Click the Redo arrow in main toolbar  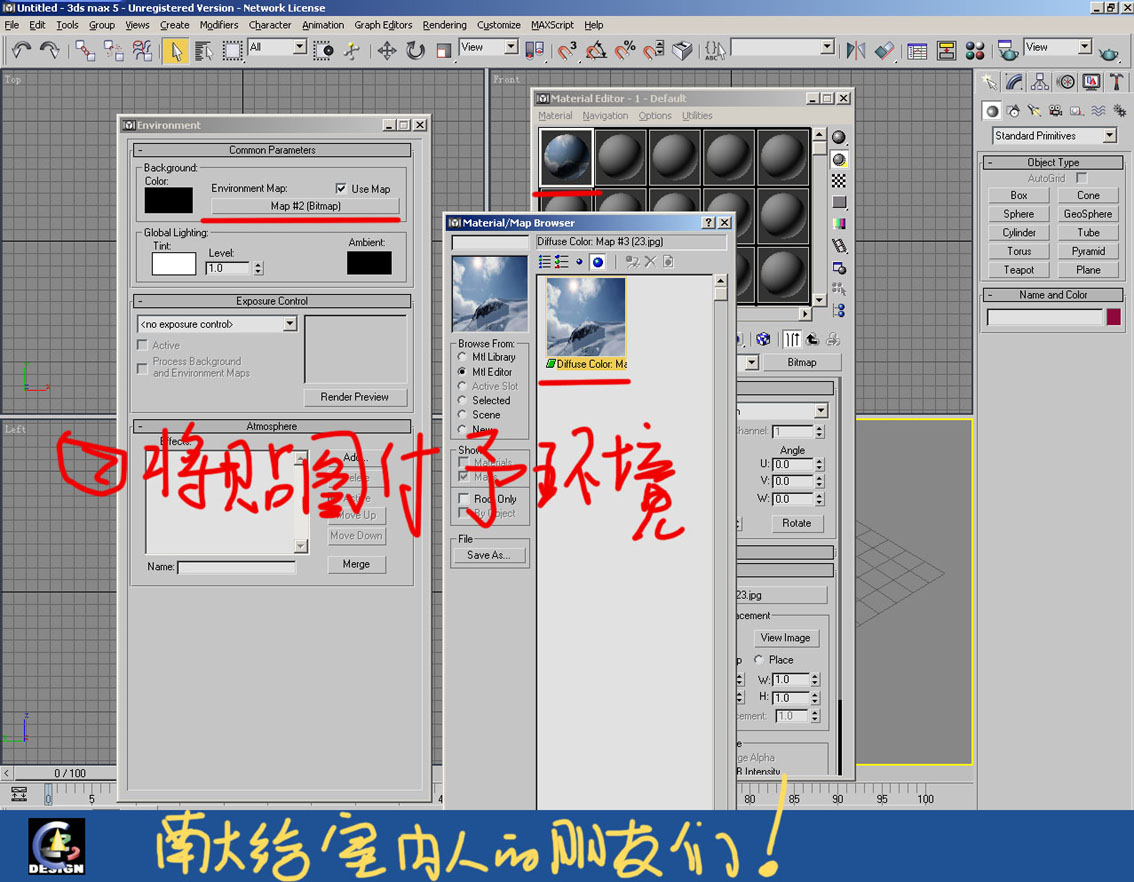click(x=49, y=51)
